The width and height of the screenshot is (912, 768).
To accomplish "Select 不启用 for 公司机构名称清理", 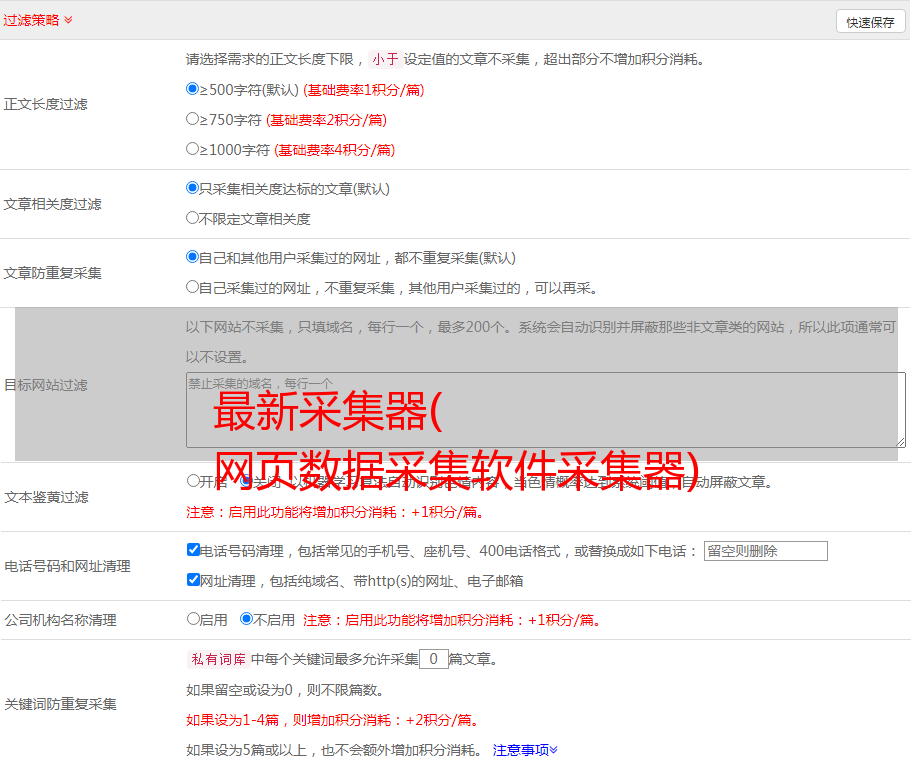I will pos(246,619).
